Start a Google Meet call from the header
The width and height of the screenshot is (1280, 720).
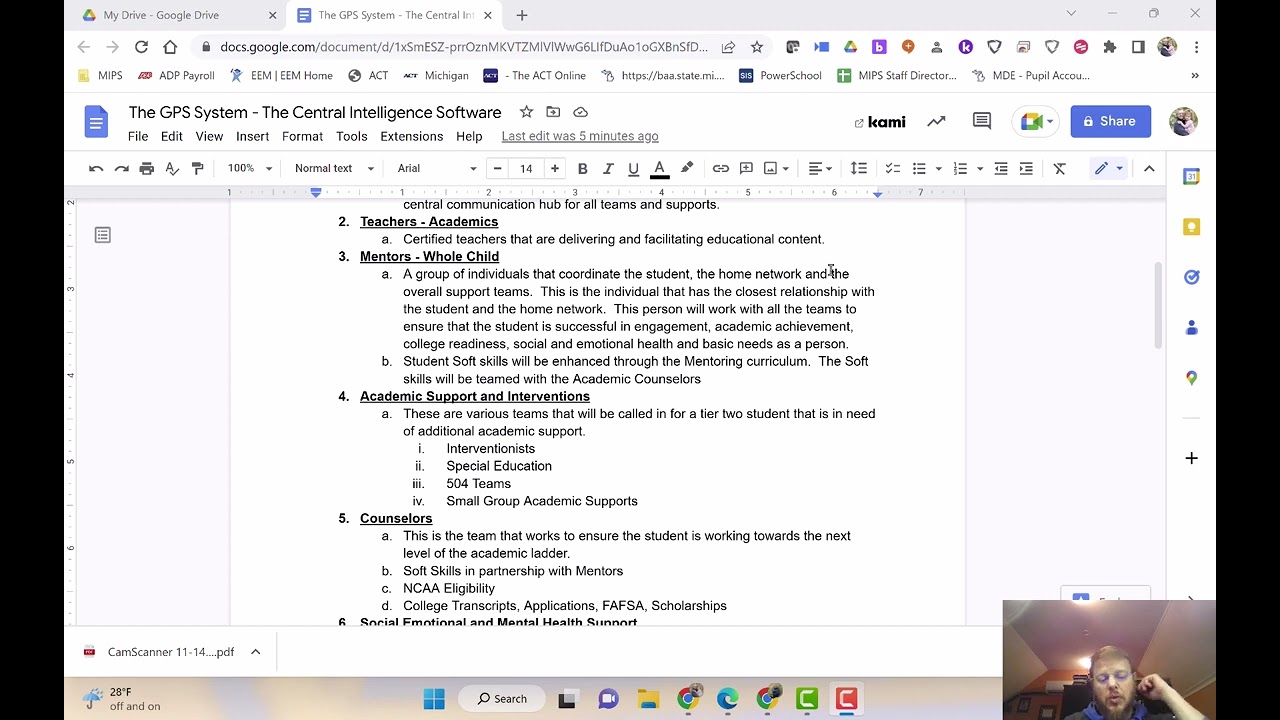[x=1037, y=121]
